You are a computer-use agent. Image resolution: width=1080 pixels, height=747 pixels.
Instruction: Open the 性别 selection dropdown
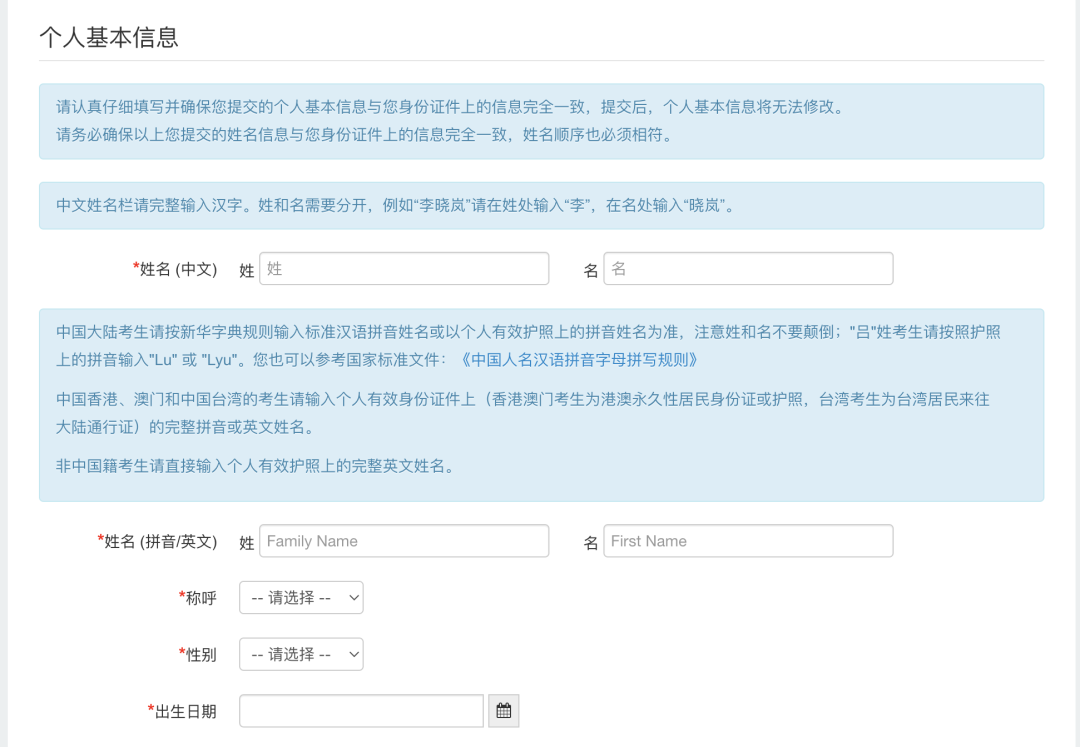pyautogui.click(x=301, y=654)
